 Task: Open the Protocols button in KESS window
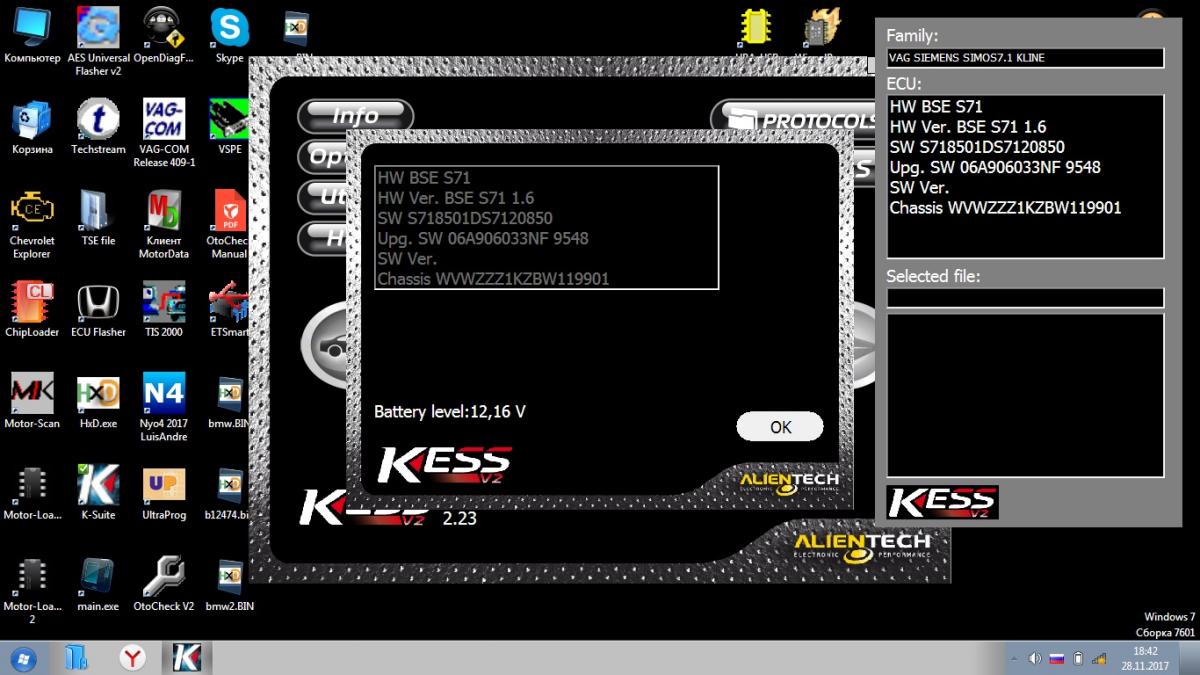(795, 120)
